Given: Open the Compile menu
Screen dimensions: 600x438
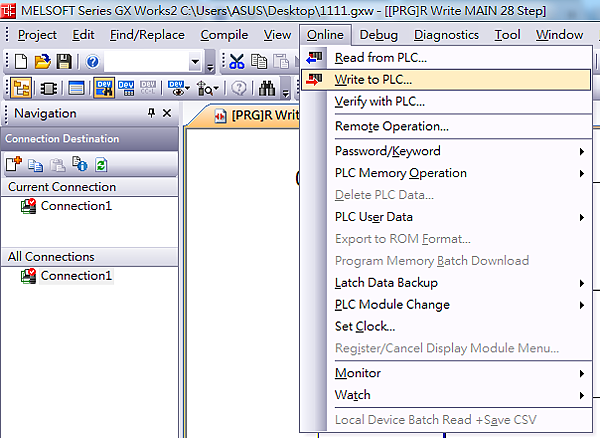Looking at the screenshot, I should 224,35.
